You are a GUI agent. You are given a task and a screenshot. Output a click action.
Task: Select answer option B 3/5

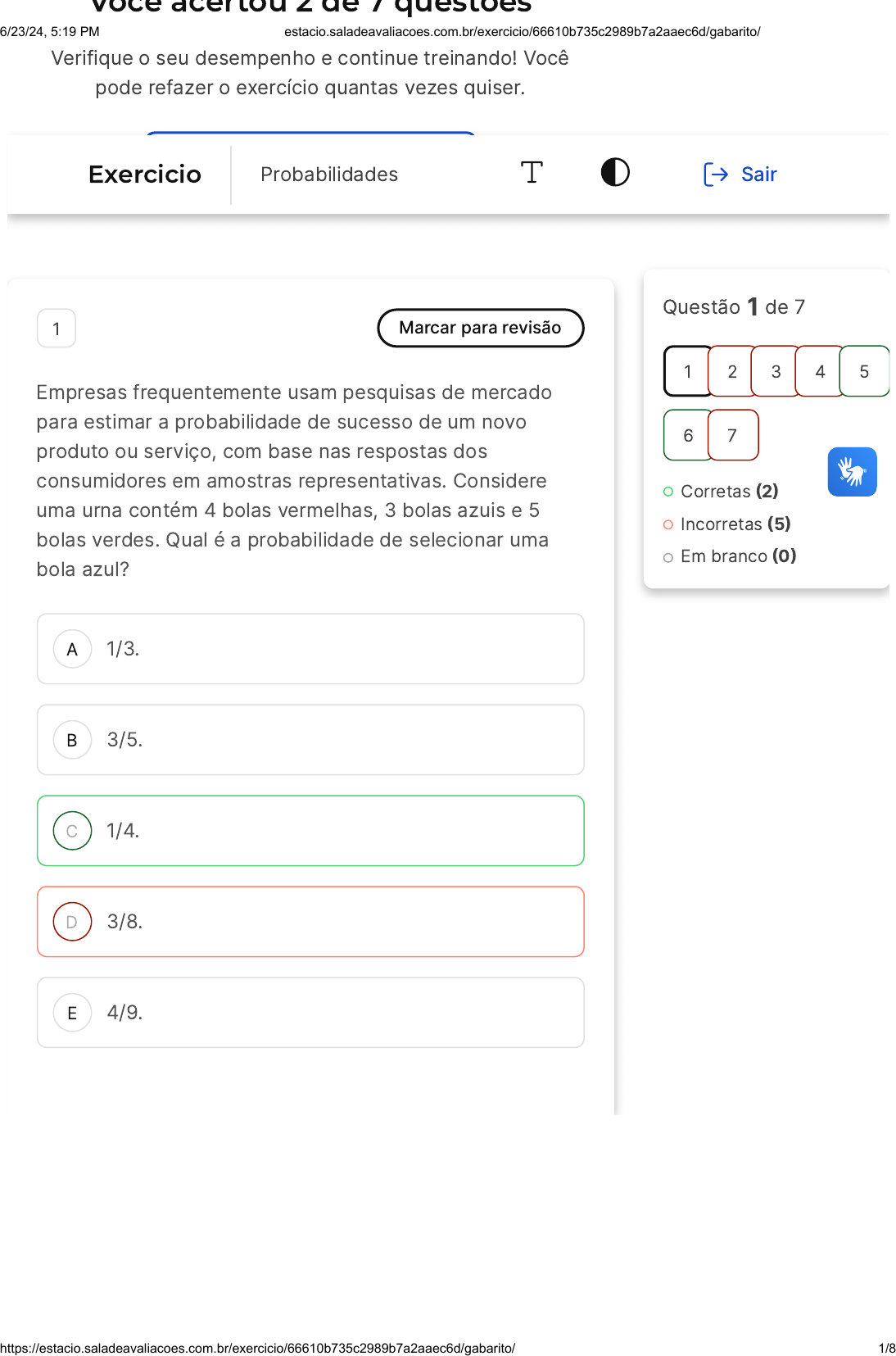click(310, 740)
